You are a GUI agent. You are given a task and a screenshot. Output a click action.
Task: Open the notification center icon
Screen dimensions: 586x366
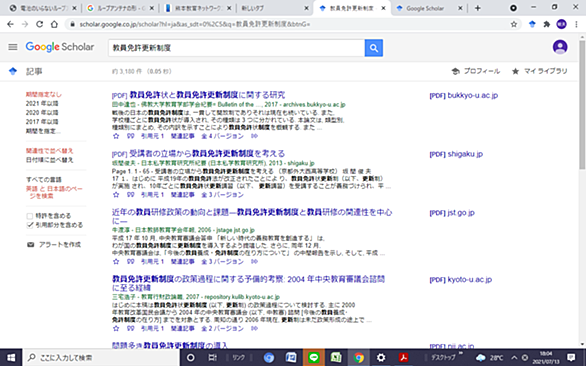point(571,358)
